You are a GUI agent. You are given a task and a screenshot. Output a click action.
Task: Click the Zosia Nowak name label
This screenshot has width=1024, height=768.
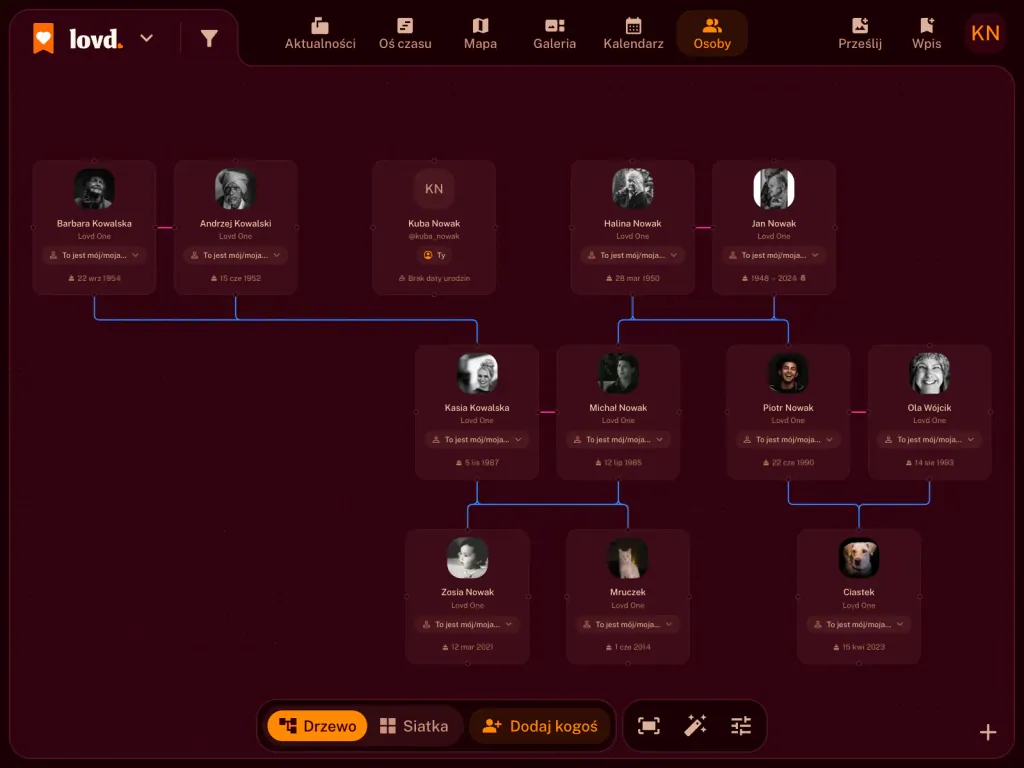(468, 592)
